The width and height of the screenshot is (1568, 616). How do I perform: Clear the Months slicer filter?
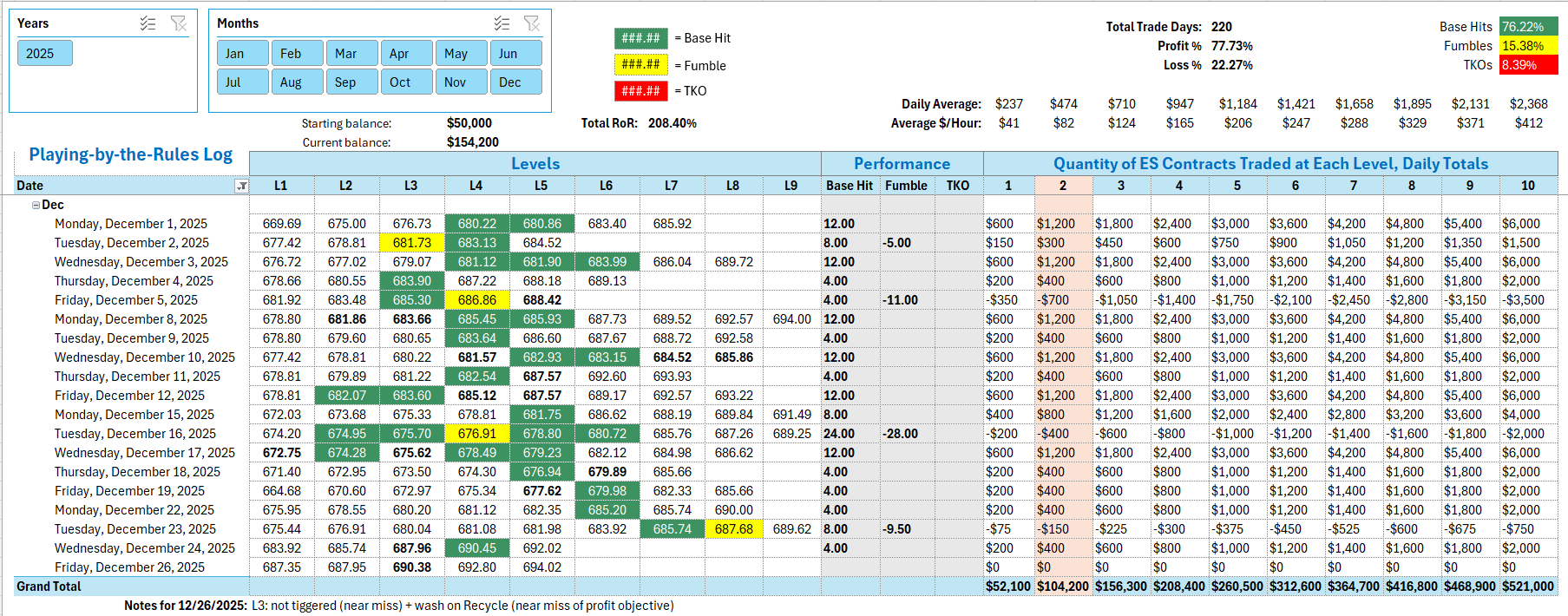pyautogui.click(x=532, y=23)
